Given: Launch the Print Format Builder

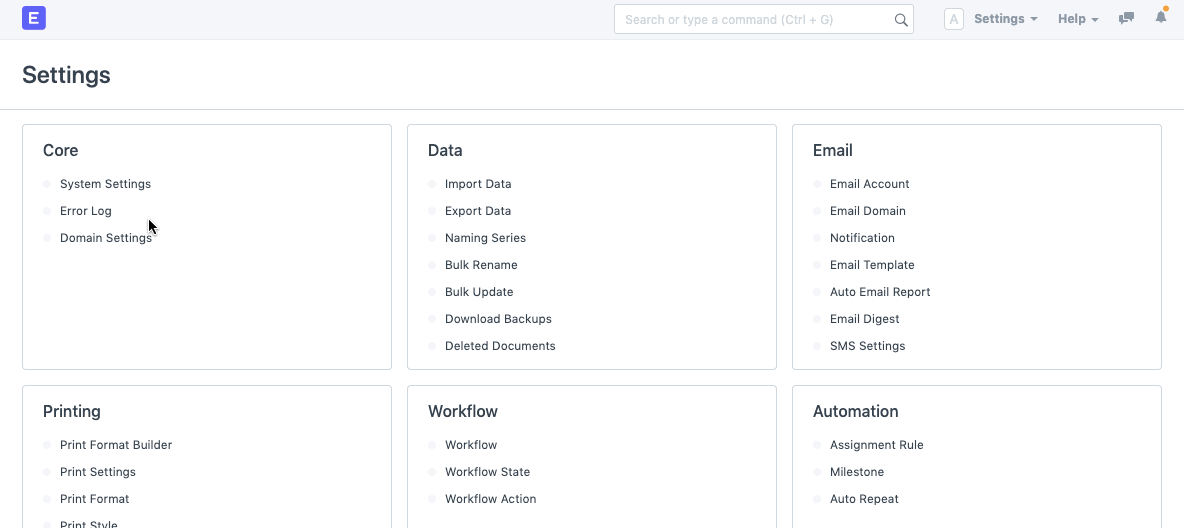Looking at the screenshot, I should [116, 445].
